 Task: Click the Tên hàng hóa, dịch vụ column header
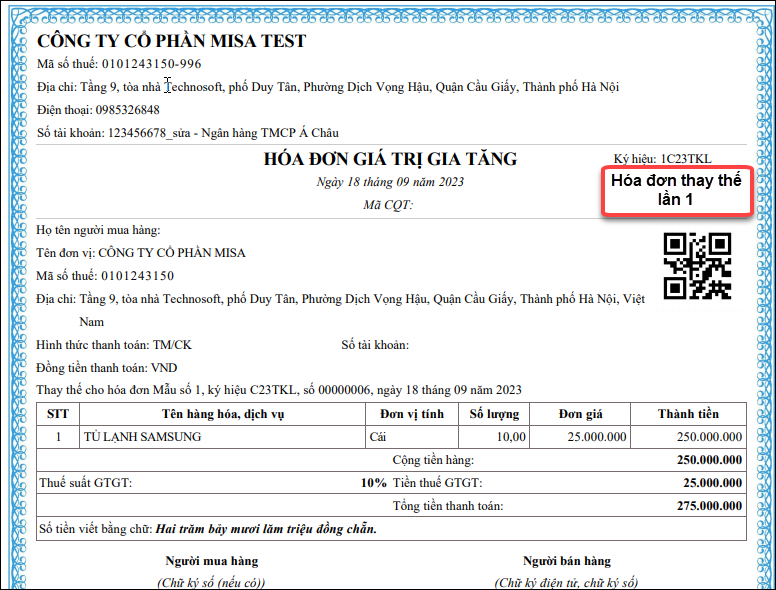[x=222, y=414]
